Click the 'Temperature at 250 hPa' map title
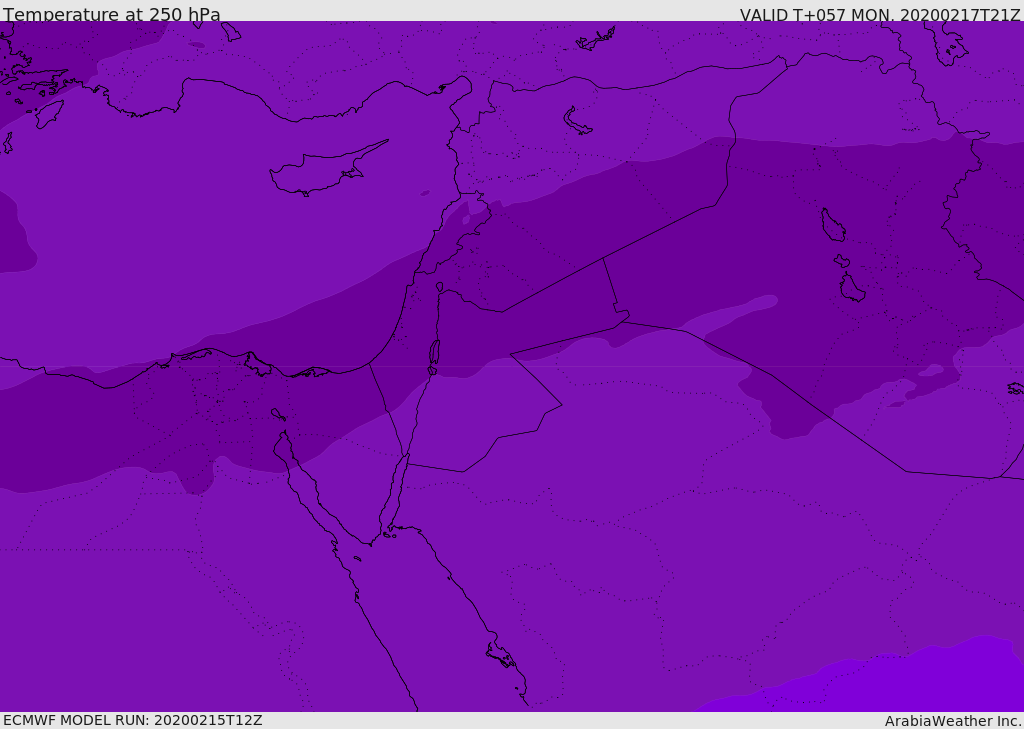The height and width of the screenshot is (729, 1024). 112,15
